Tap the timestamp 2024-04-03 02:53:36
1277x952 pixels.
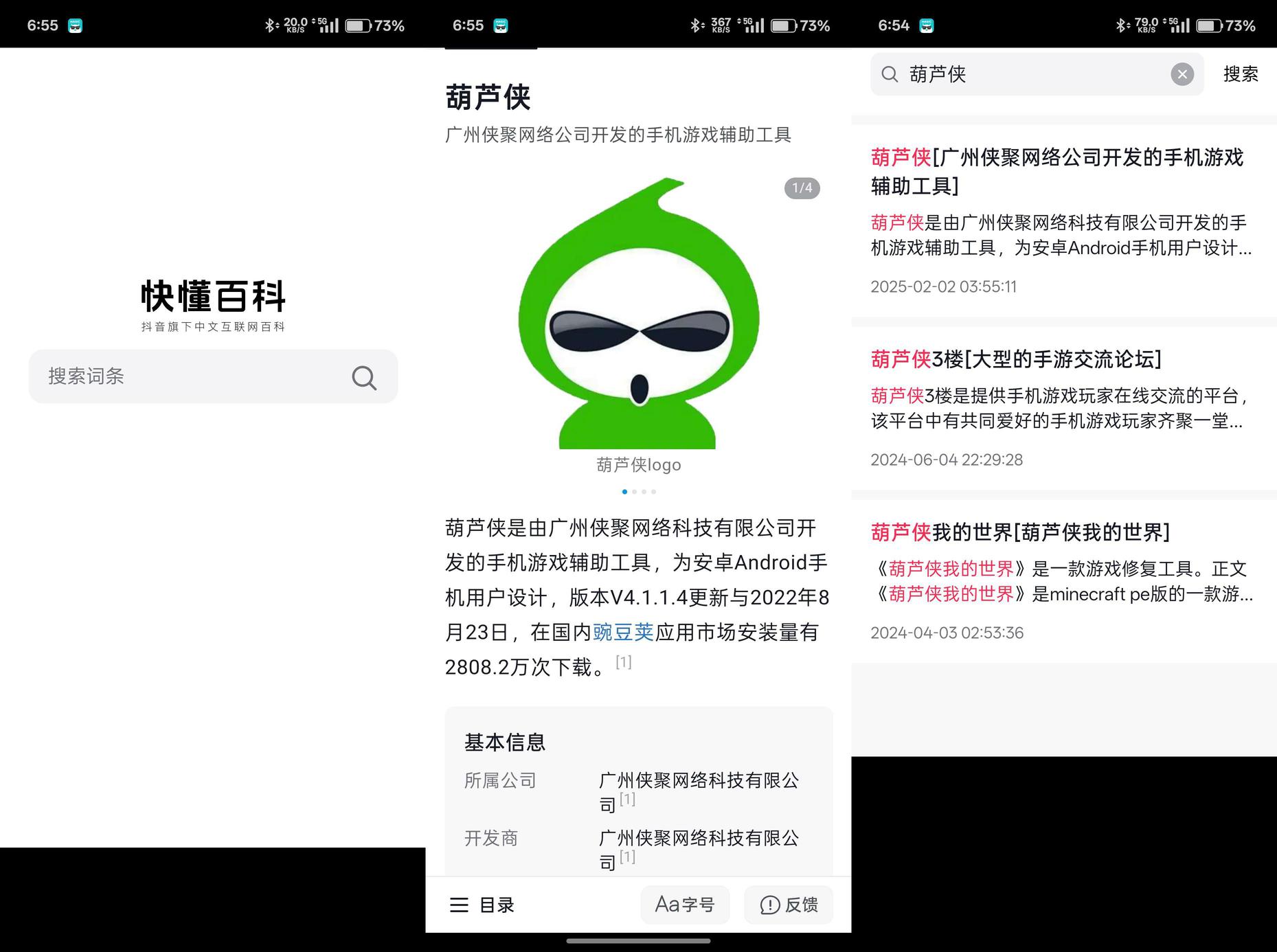point(947,633)
